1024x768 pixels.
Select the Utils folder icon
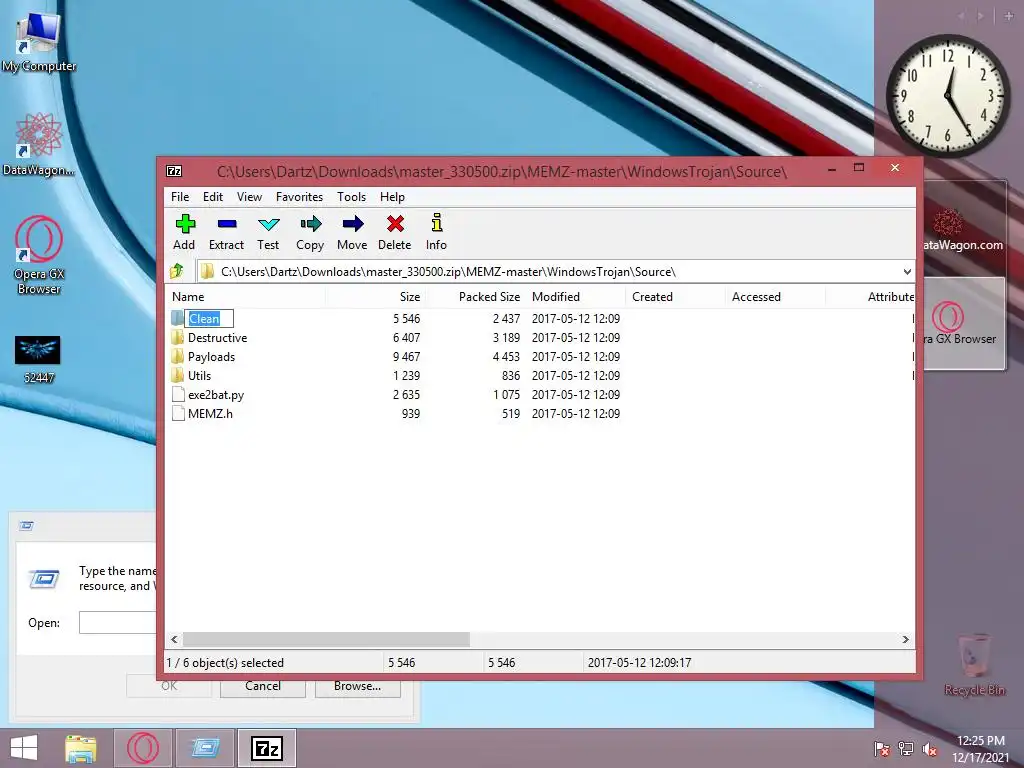pyautogui.click(x=178, y=376)
